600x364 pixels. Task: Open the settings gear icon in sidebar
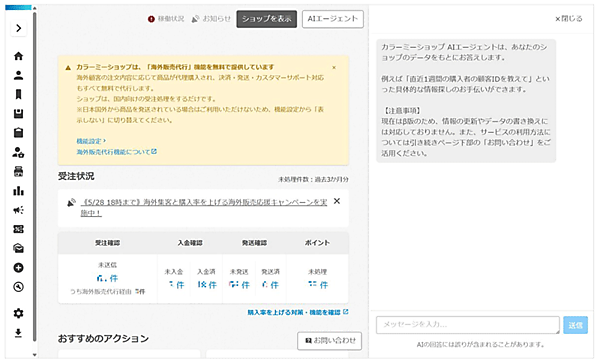click(18, 313)
